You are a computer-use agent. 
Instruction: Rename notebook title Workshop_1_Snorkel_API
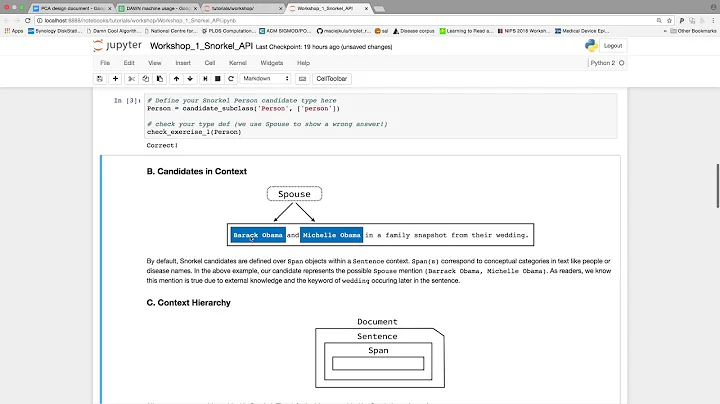tap(201, 46)
